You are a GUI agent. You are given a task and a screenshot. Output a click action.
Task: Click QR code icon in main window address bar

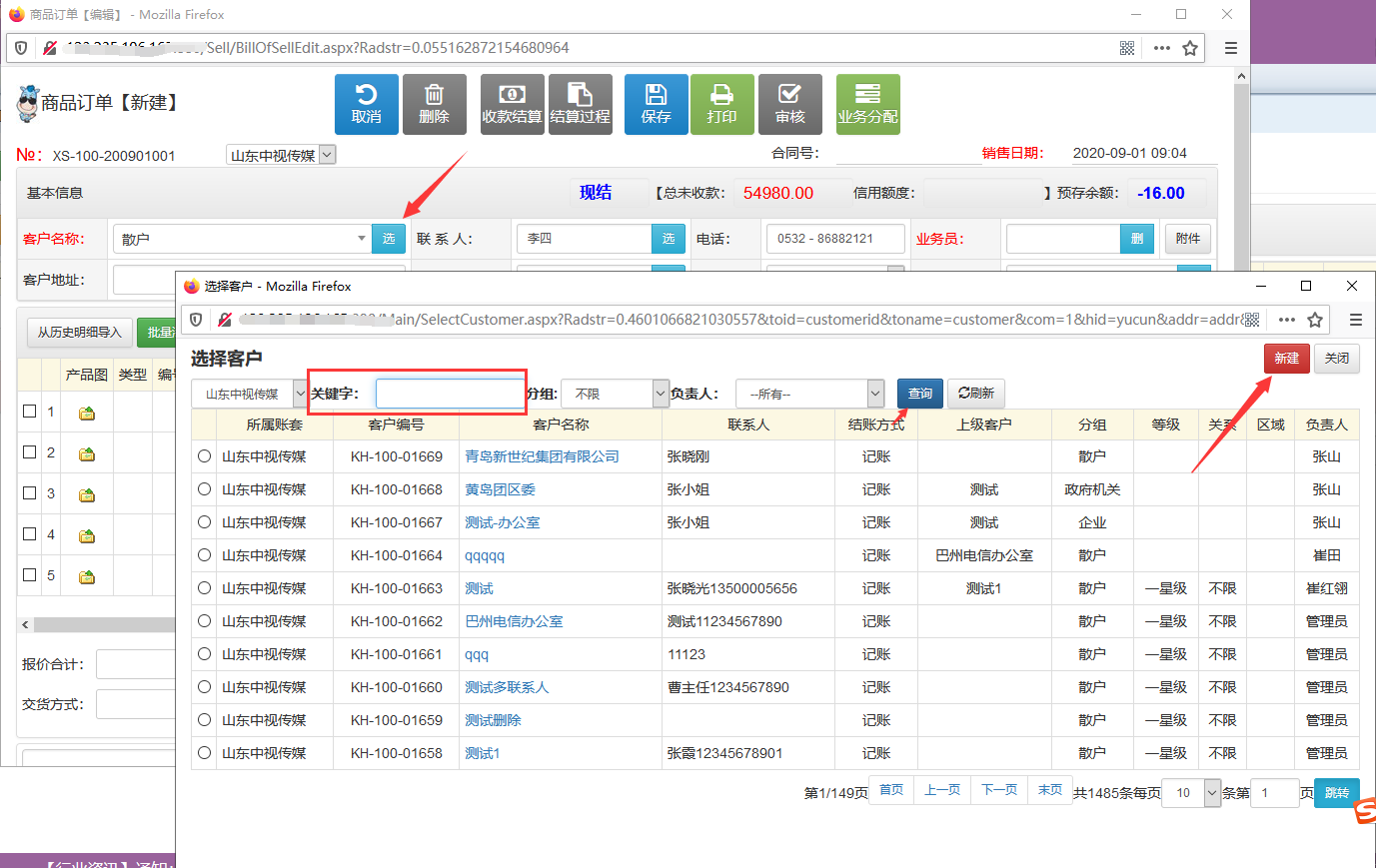tap(1127, 48)
